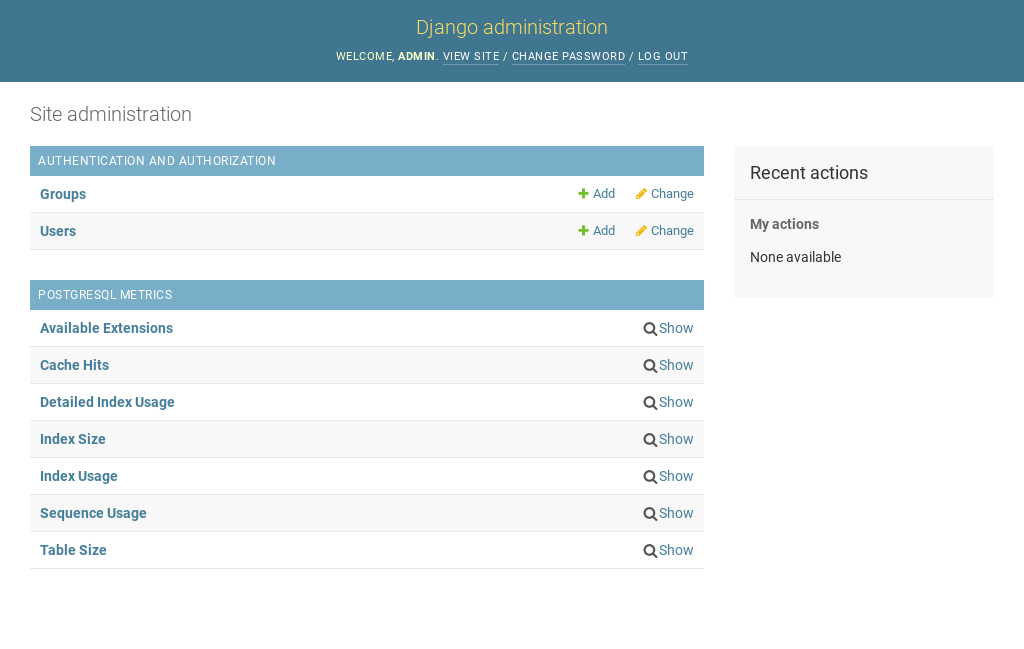This screenshot has width=1024, height=649.
Task: Click magnifier icon beside Sequence Usage
Action: (650, 514)
